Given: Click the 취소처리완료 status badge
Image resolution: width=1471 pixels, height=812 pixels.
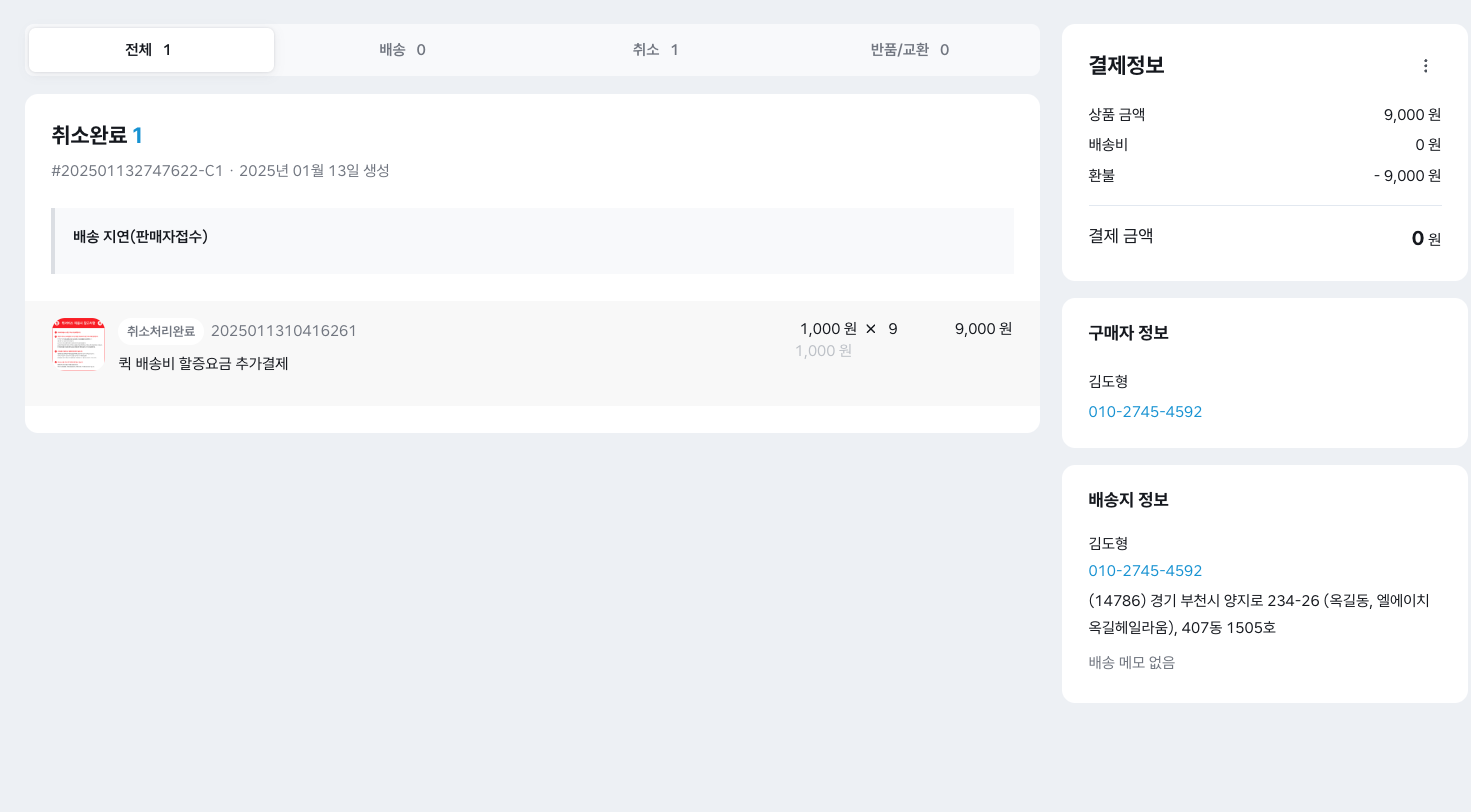Looking at the screenshot, I should pyautogui.click(x=161, y=331).
